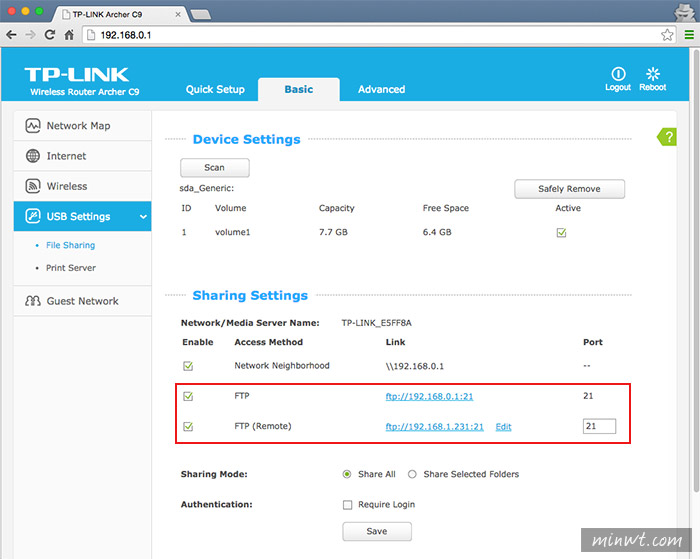The image size is (700, 559).
Task: Open the green help question mark
Action: (667, 137)
